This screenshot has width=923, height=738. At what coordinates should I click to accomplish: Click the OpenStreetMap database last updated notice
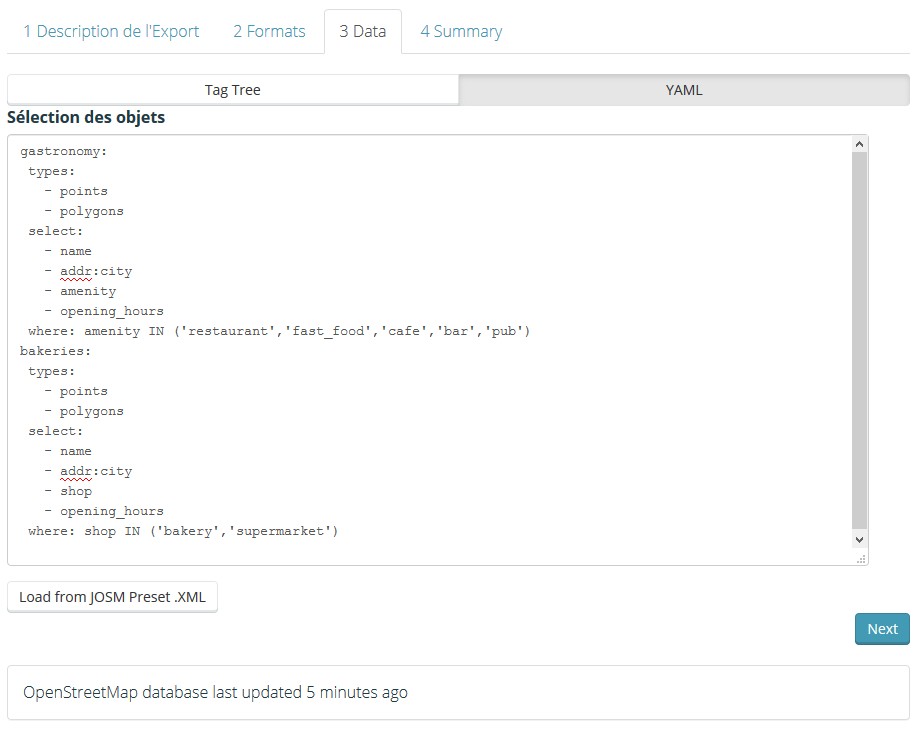[215, 692]
